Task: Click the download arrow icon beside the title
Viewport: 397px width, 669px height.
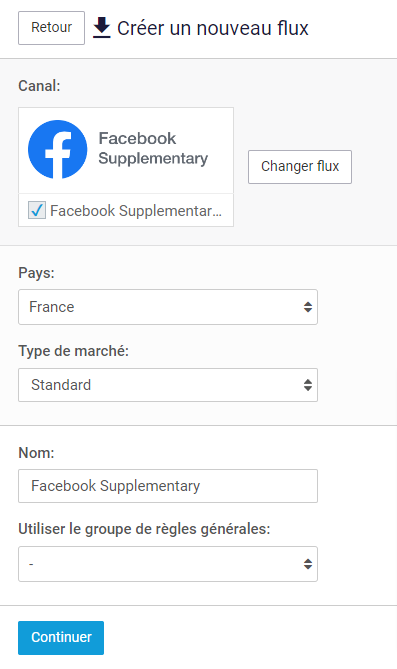Action: pyautogui.click(x=102, y=28)
